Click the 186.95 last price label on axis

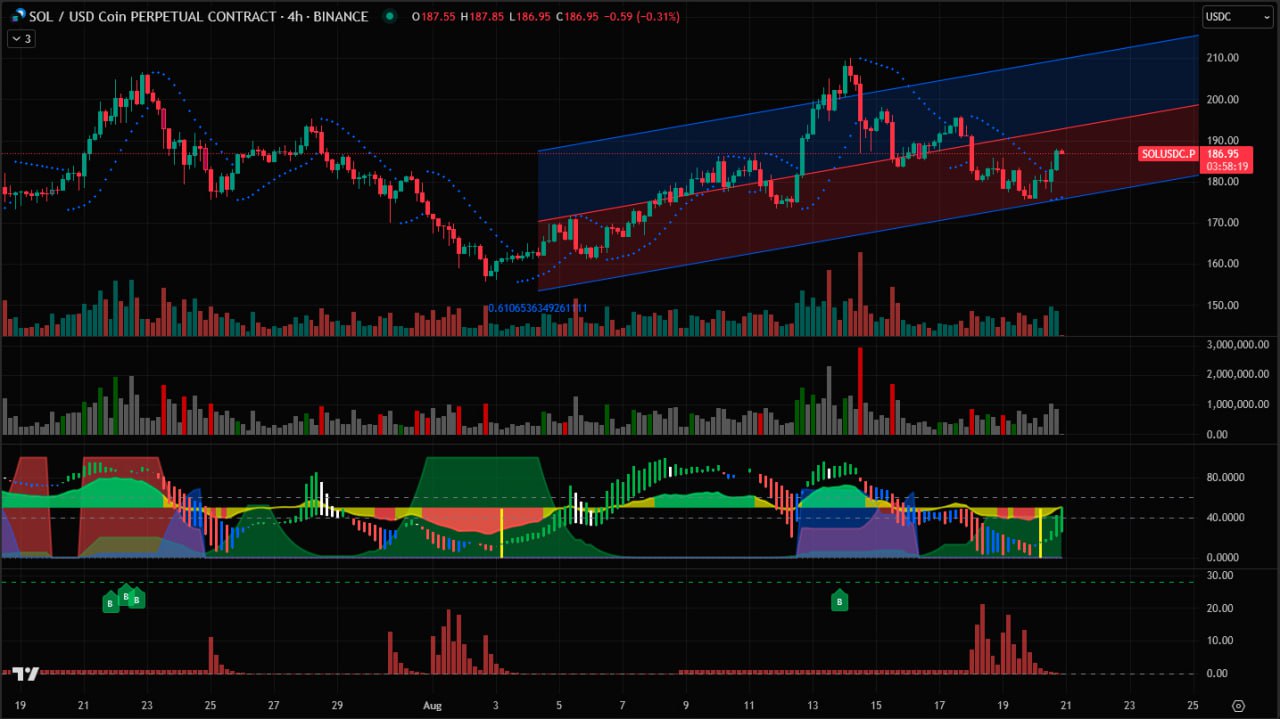click(x=1224, y=154)
